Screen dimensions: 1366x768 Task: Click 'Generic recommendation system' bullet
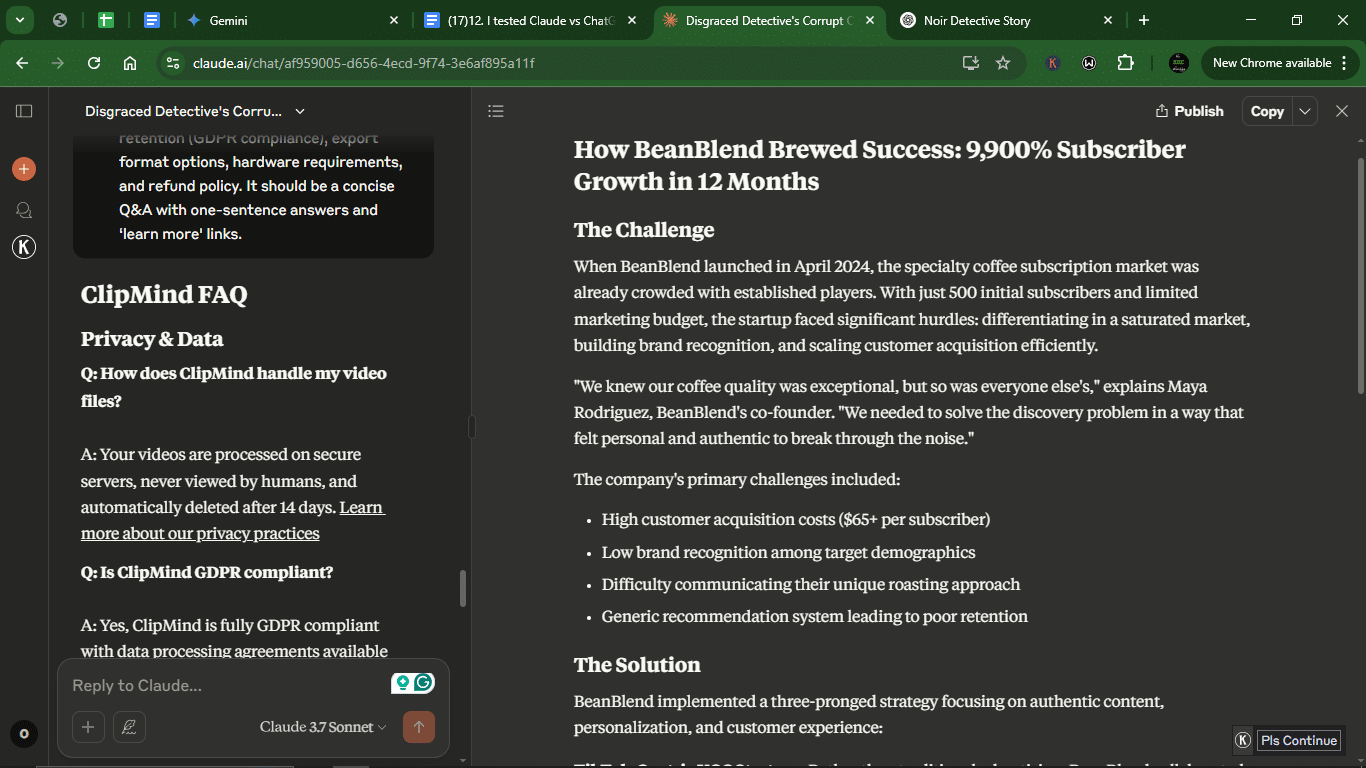pos(815,616)
